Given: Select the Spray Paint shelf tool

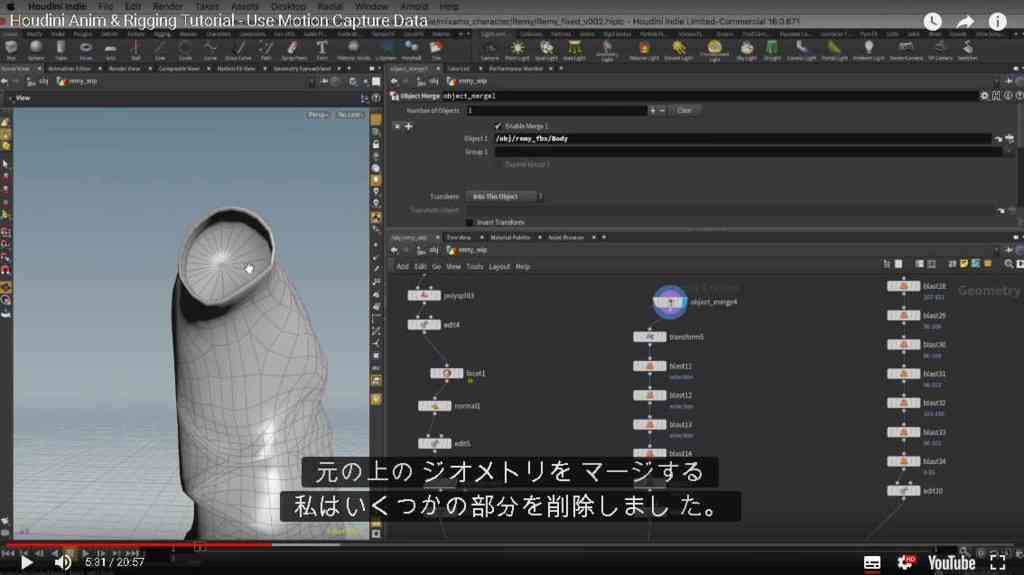Looking at the screenshot, I should pyautogui.click(x=293, y=49).
